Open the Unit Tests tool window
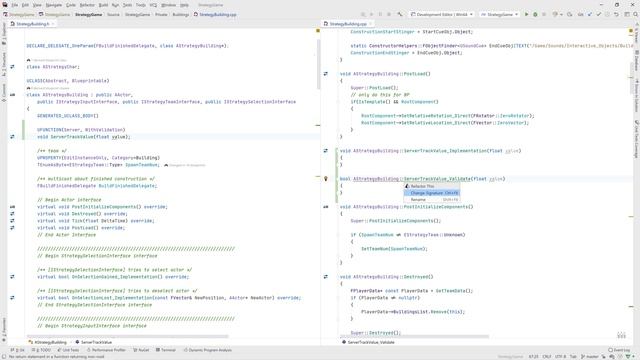This screenshot has height=360, width=640. [68, 350]
